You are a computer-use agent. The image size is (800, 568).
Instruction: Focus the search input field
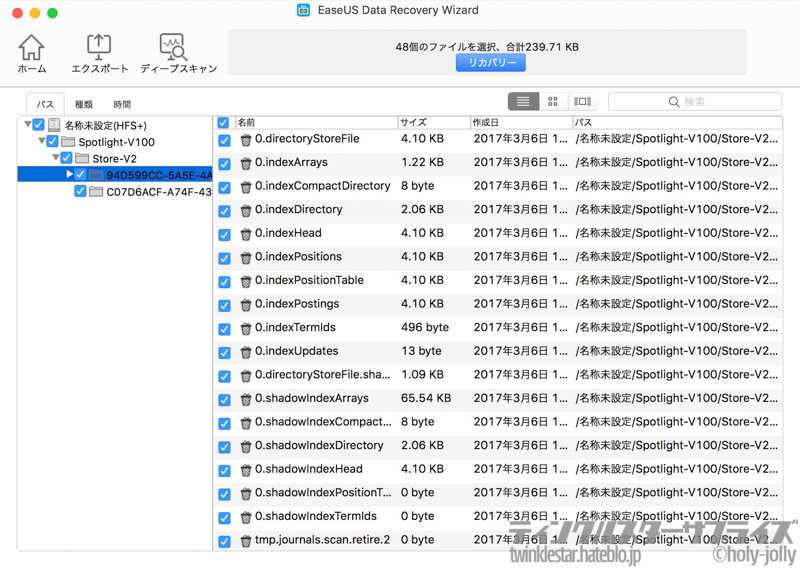tap(695, 102)
